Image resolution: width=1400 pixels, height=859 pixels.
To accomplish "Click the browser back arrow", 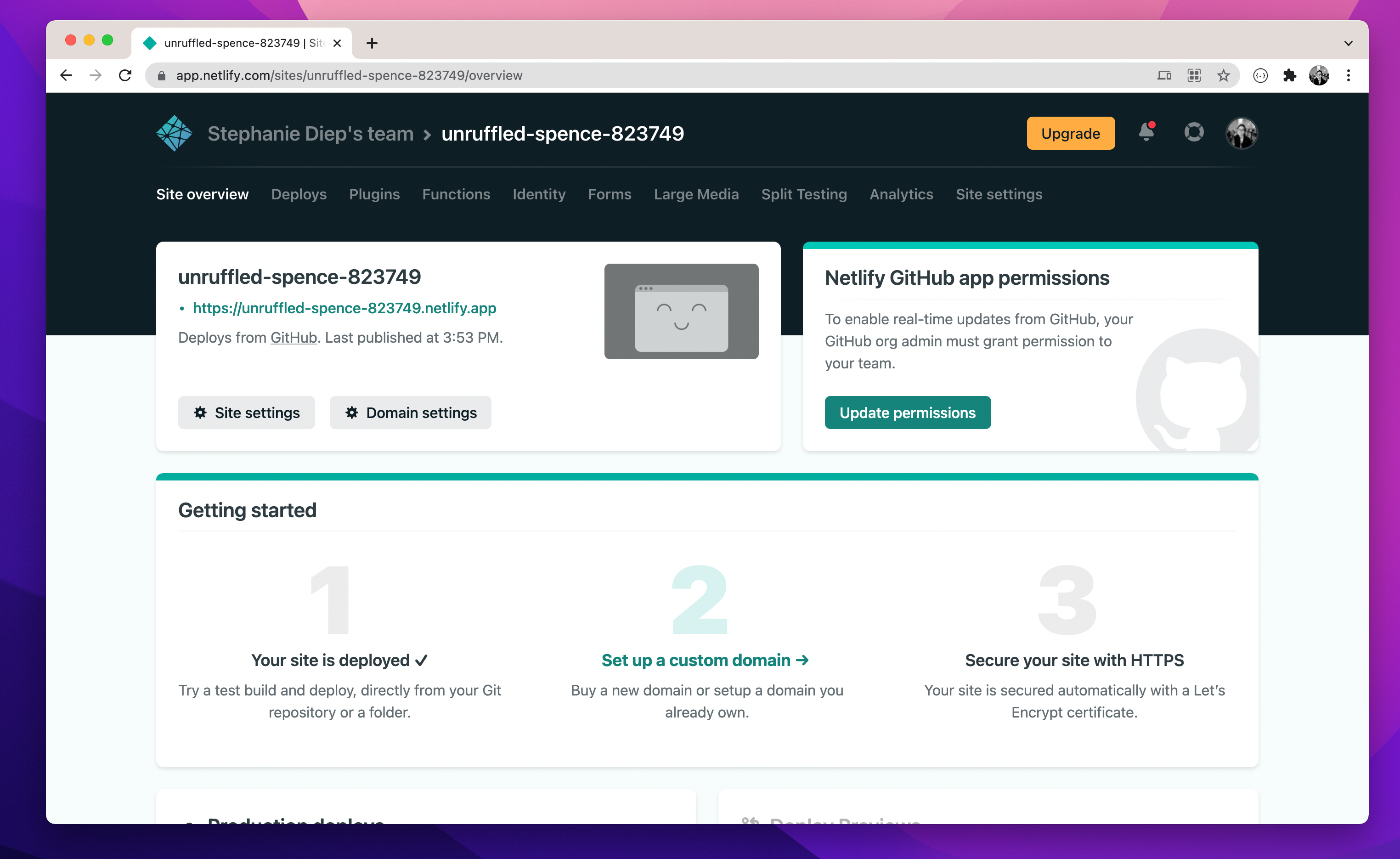I will [66, 75].
